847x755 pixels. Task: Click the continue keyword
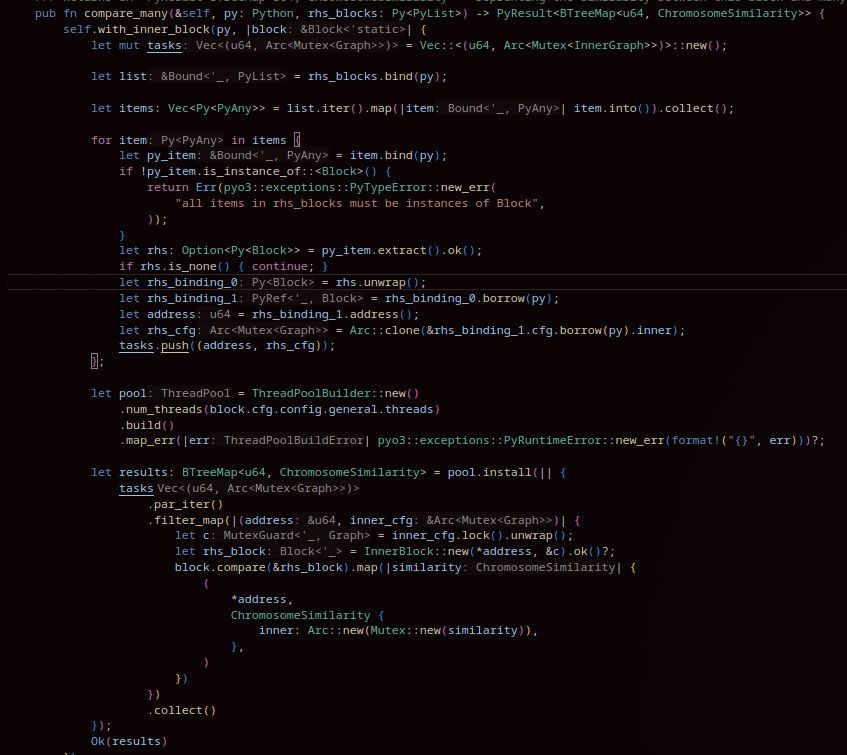pyautogui.click(x=279, y=266)
